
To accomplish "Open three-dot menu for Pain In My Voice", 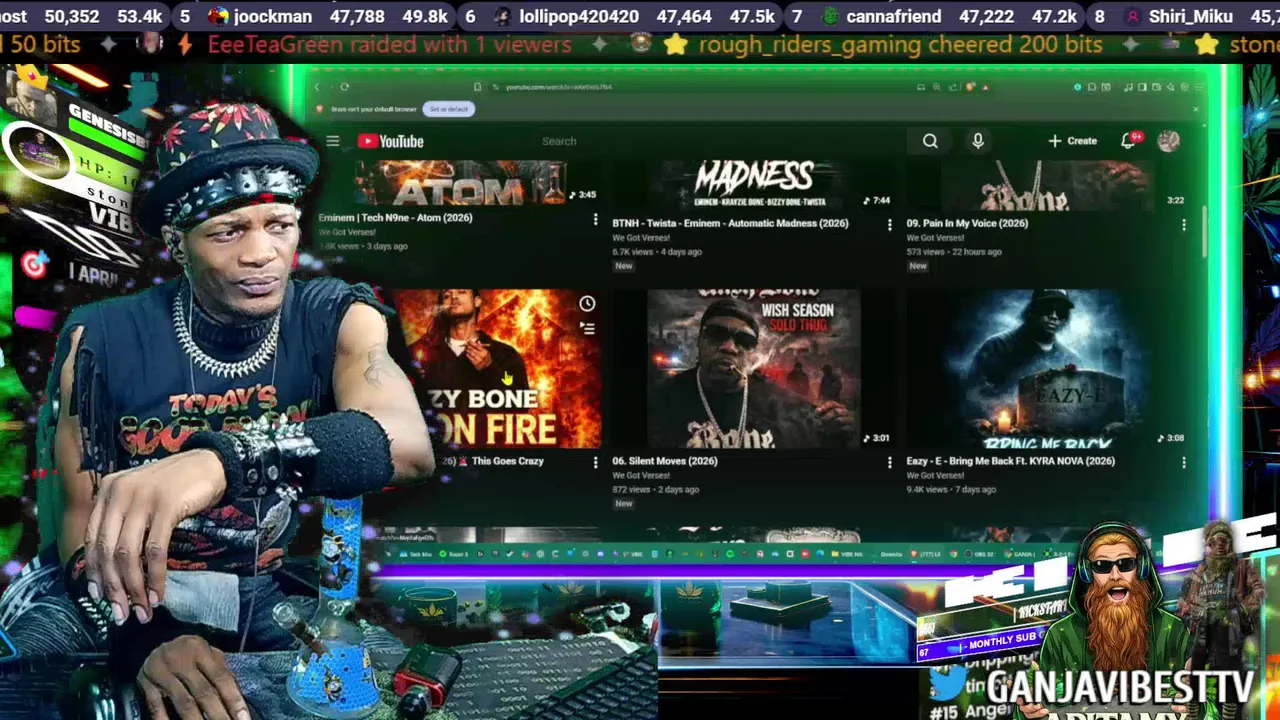I will tap(1184, 225).
